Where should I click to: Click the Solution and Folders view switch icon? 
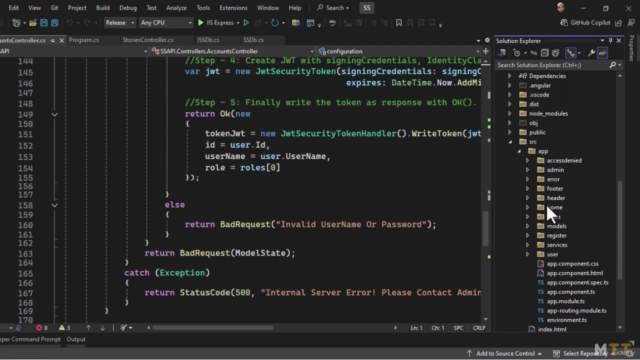[502, 53]
